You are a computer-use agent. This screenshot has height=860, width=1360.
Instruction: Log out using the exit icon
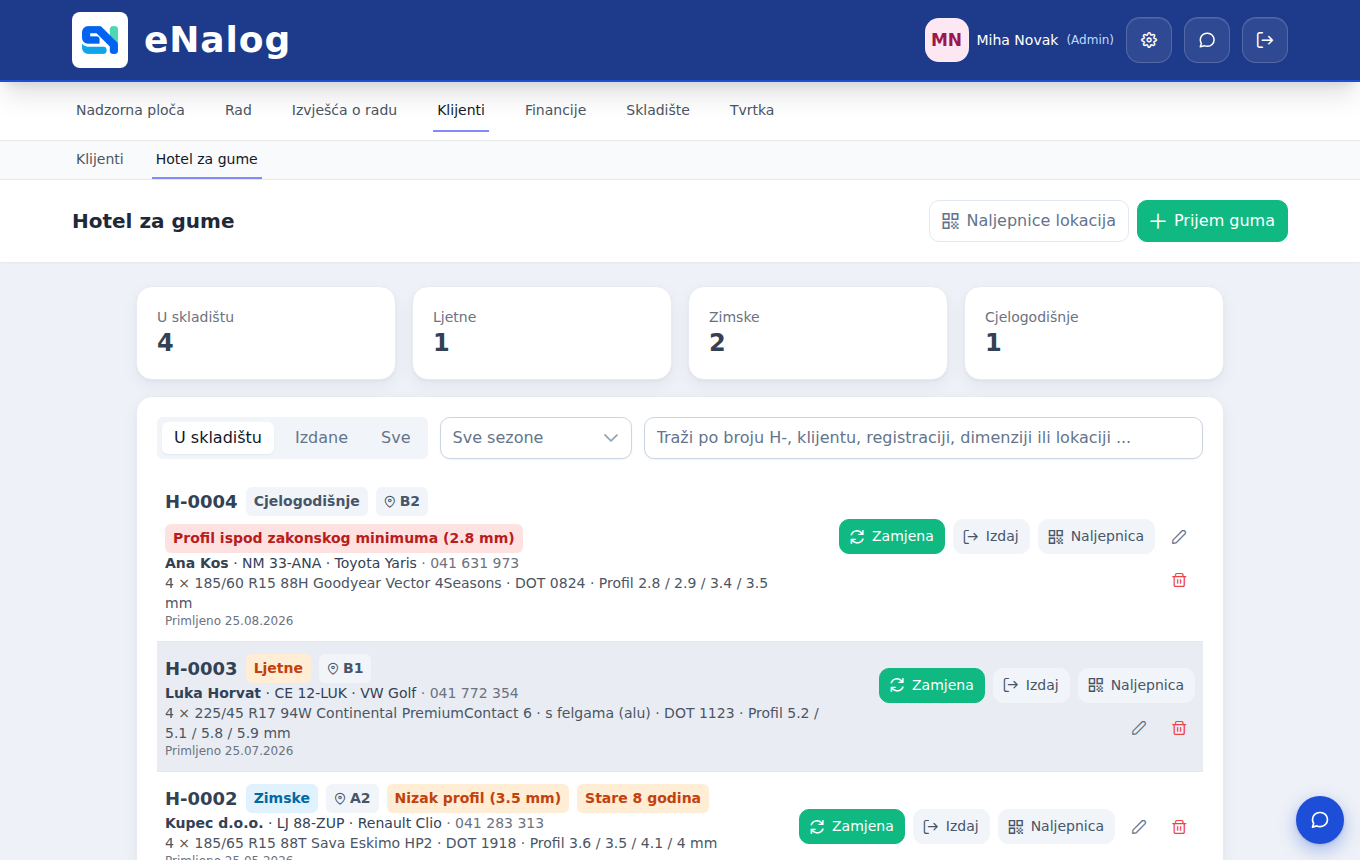(1265, 40)
